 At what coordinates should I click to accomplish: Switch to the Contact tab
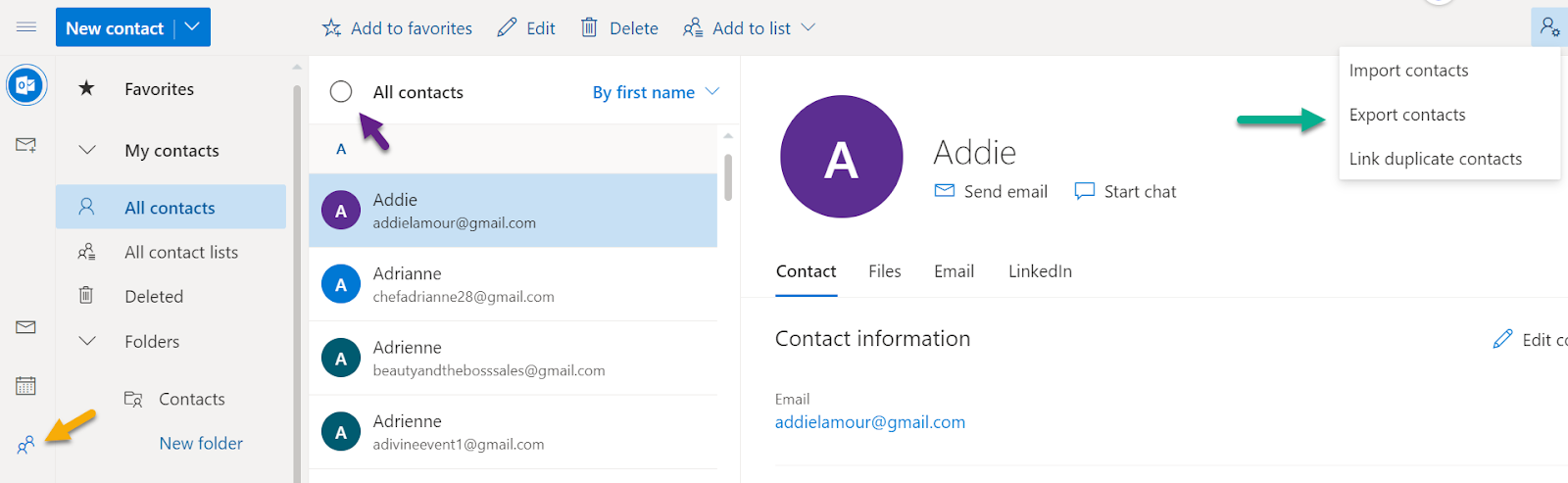tap(807, 271)
